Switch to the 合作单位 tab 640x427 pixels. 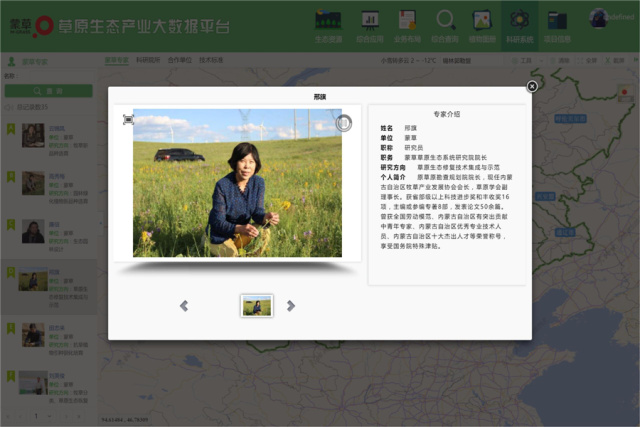179,60
